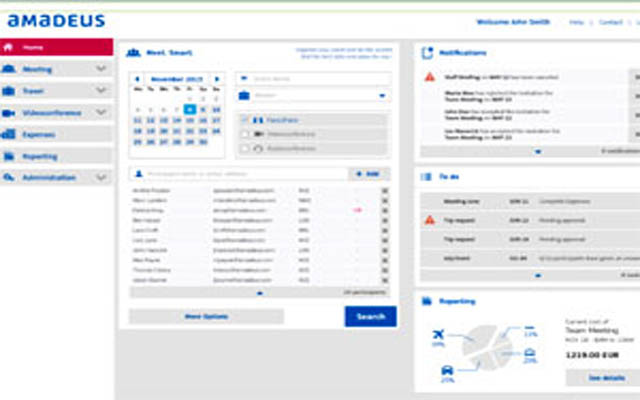Click the Expenses icon in sidebar
The image size is (640, 400).
pos(9,134)
